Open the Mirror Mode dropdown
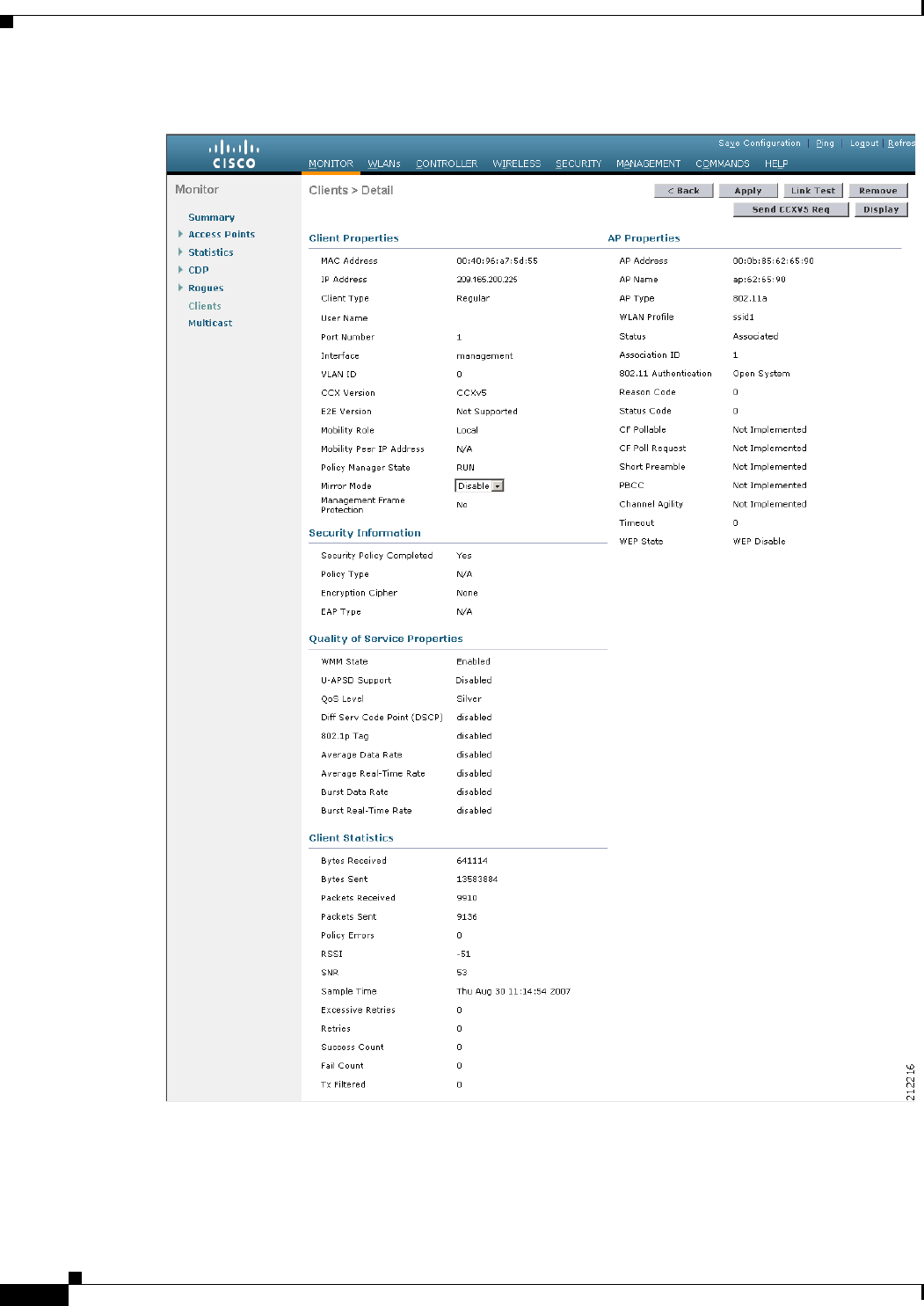The height and width of the screenshot is (1306, 924). pyautogui.click(x=479, y=485)
